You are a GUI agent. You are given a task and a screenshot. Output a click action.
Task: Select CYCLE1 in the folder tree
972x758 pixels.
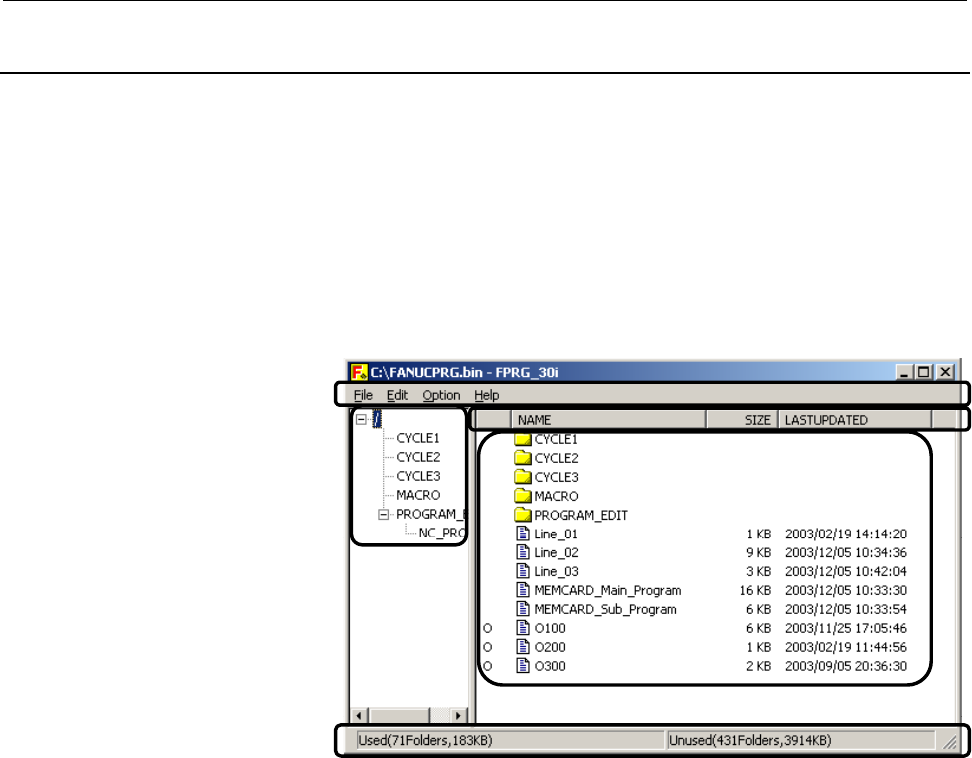click(418, 438)
